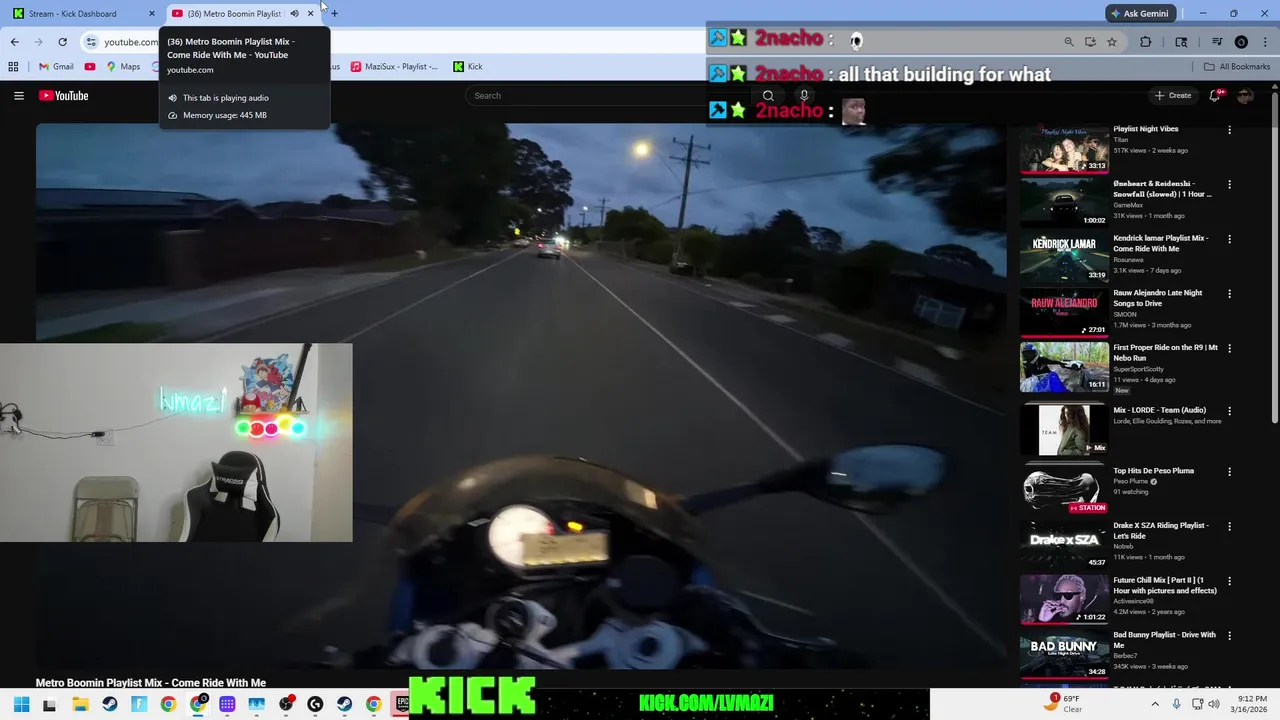Open options for Kendrick Lamar Playlist Mix
1280x720 pixels.
[x=1229, y=240]
